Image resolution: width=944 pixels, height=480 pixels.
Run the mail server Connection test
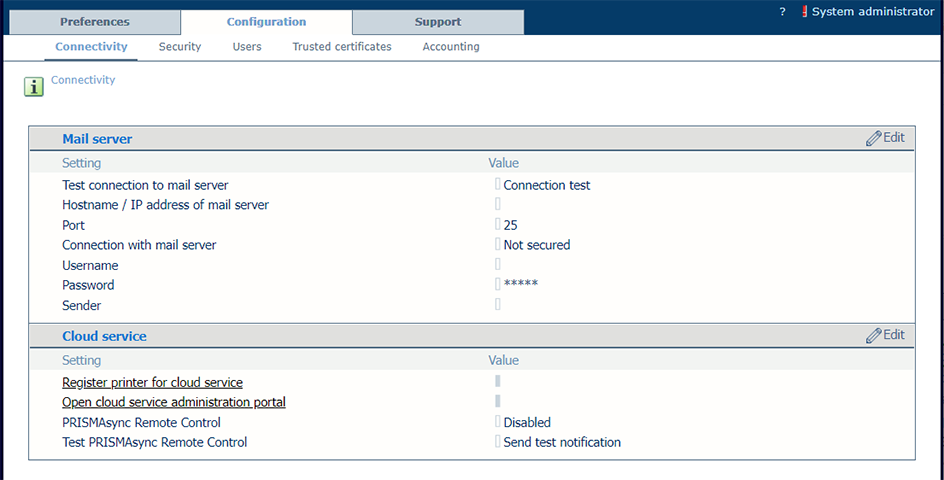pyautogui.click(x=547, y=185)
